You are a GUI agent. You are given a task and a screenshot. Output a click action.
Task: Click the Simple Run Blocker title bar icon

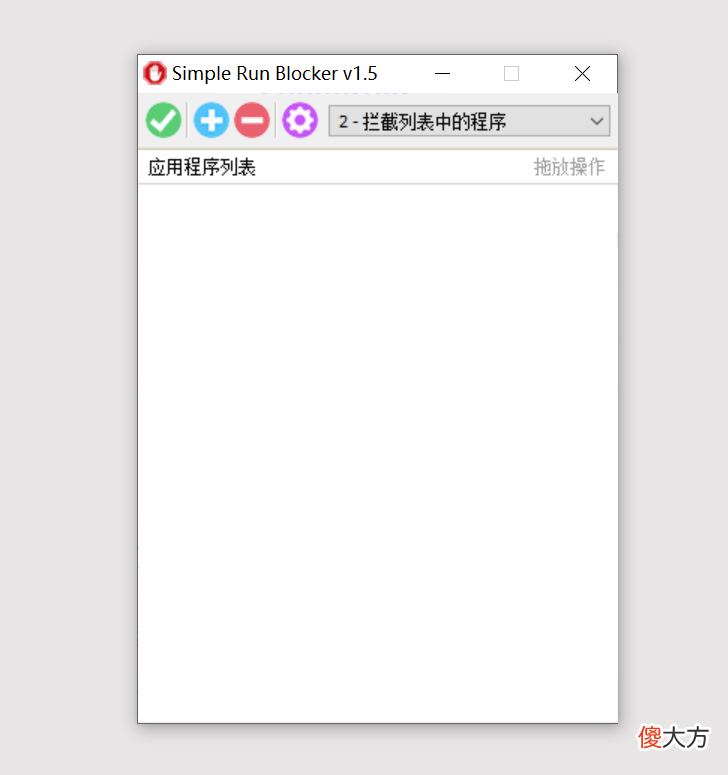pos(155,73)
